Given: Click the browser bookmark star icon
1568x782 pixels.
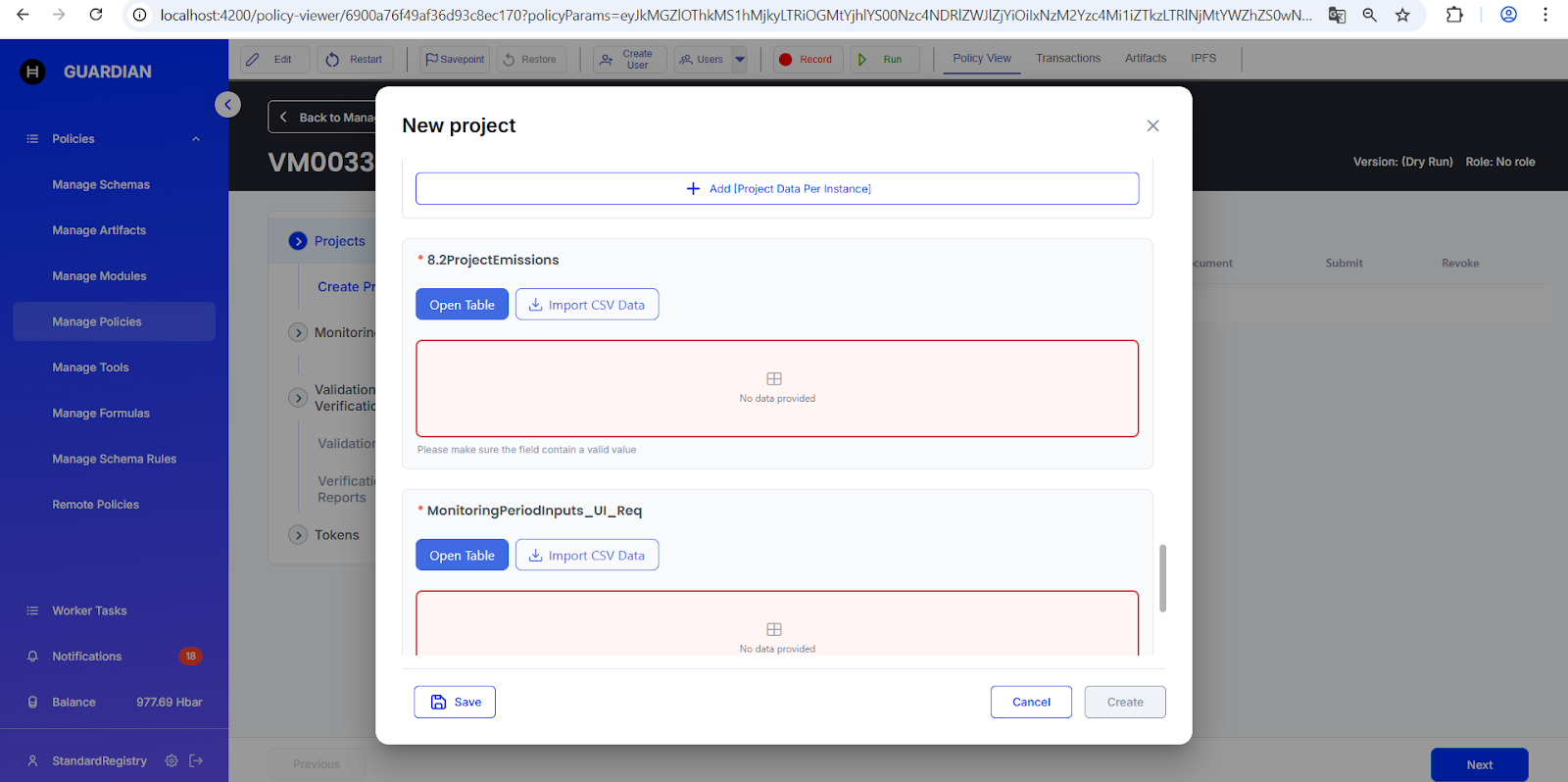Looking at the screenshot, I should [x=1402, y=15].
